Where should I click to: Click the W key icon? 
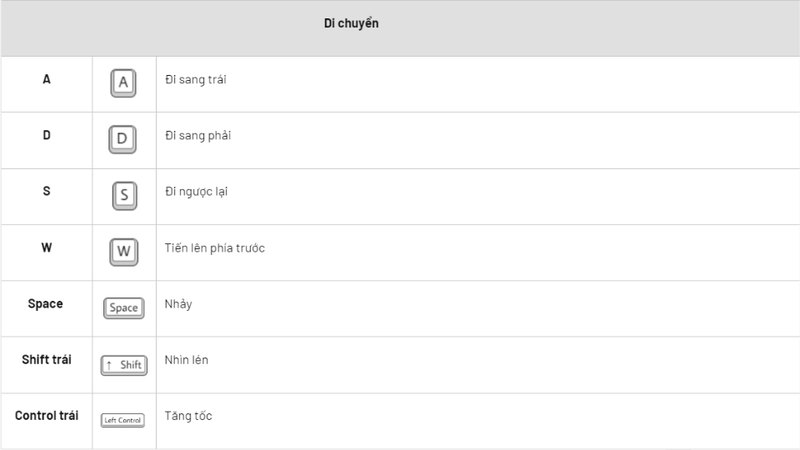[123, 250]
